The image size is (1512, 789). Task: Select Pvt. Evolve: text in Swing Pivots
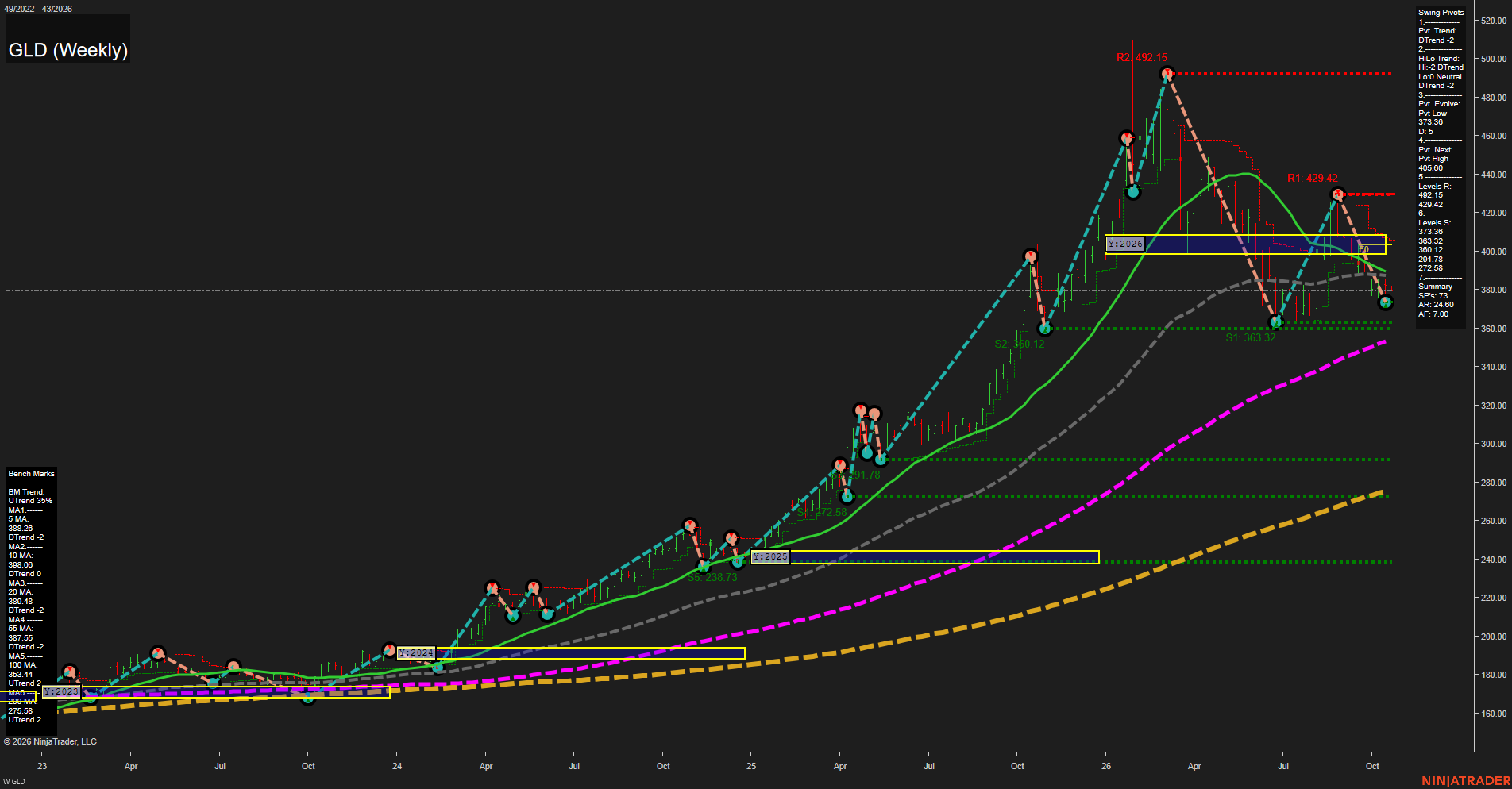click(x=1439, y=104)
